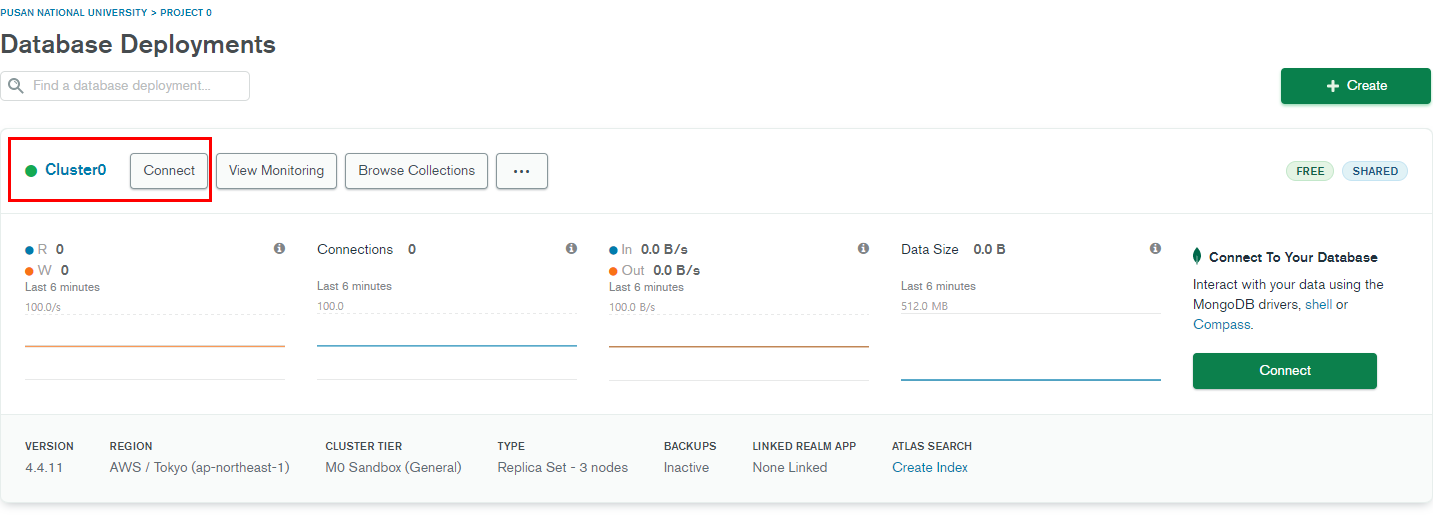
Task: Click the FREE badge
Action: click(x=1310, y=171)
